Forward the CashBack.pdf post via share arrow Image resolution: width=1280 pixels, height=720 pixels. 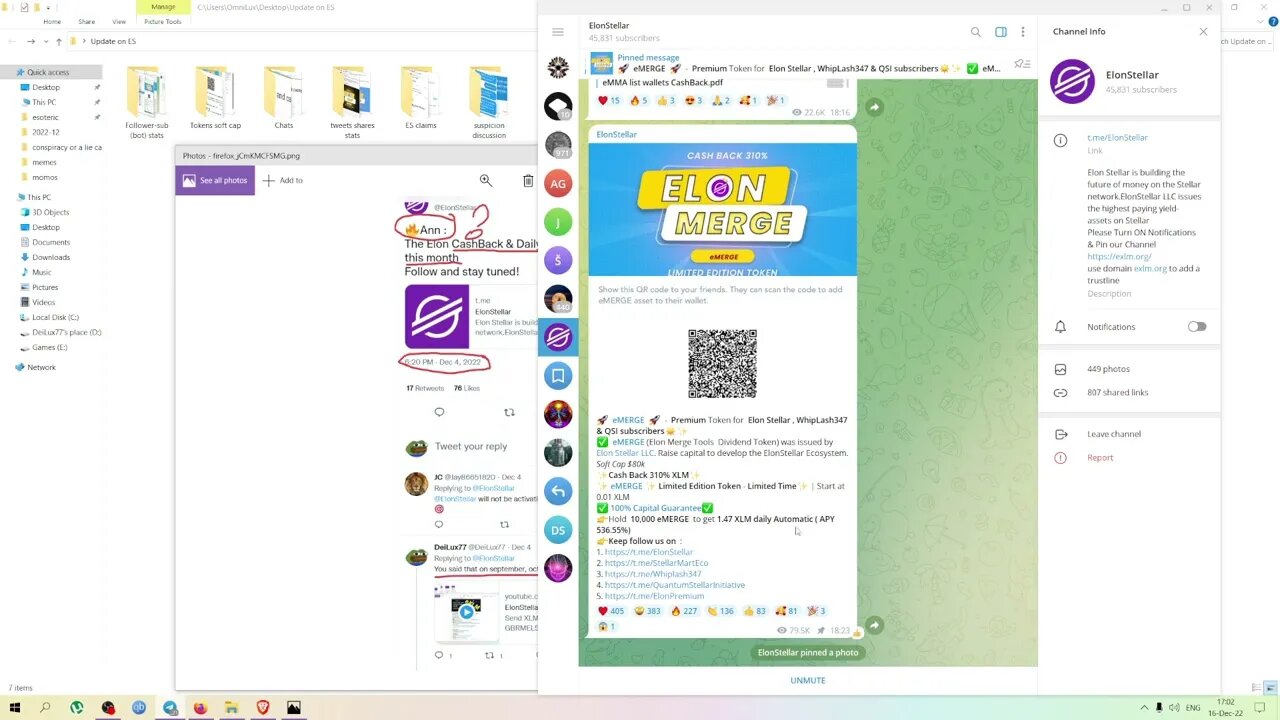point(874,106)
